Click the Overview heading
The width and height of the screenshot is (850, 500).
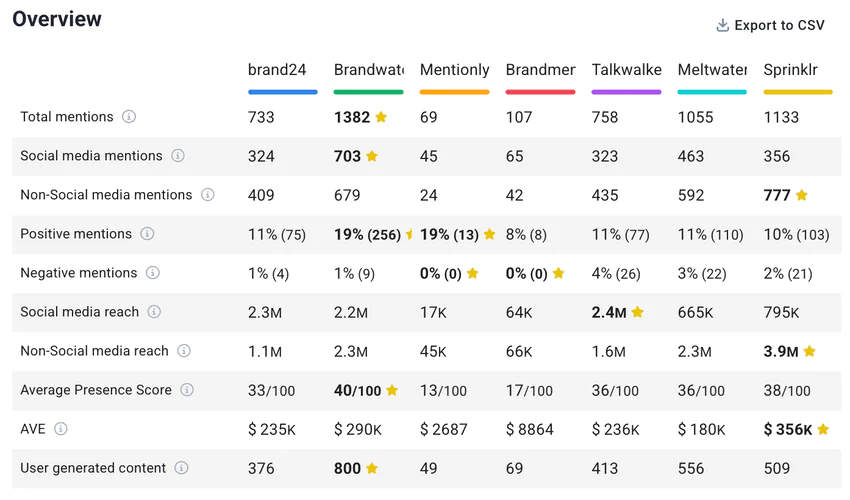click(57, 19)
